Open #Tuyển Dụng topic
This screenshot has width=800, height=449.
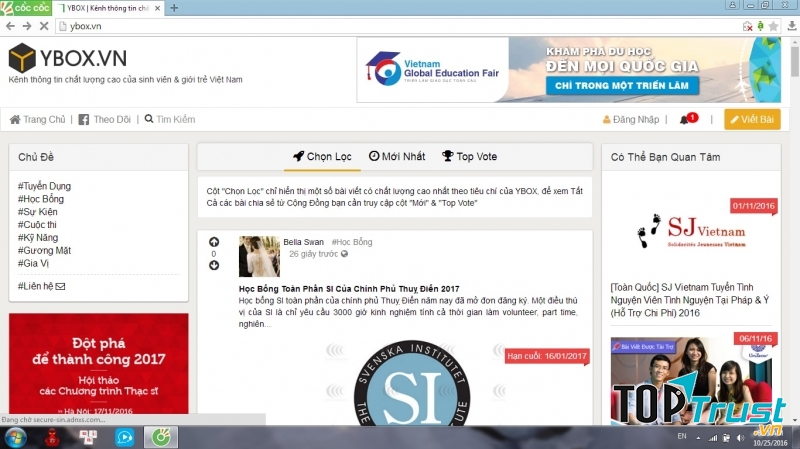coord(44,186)
